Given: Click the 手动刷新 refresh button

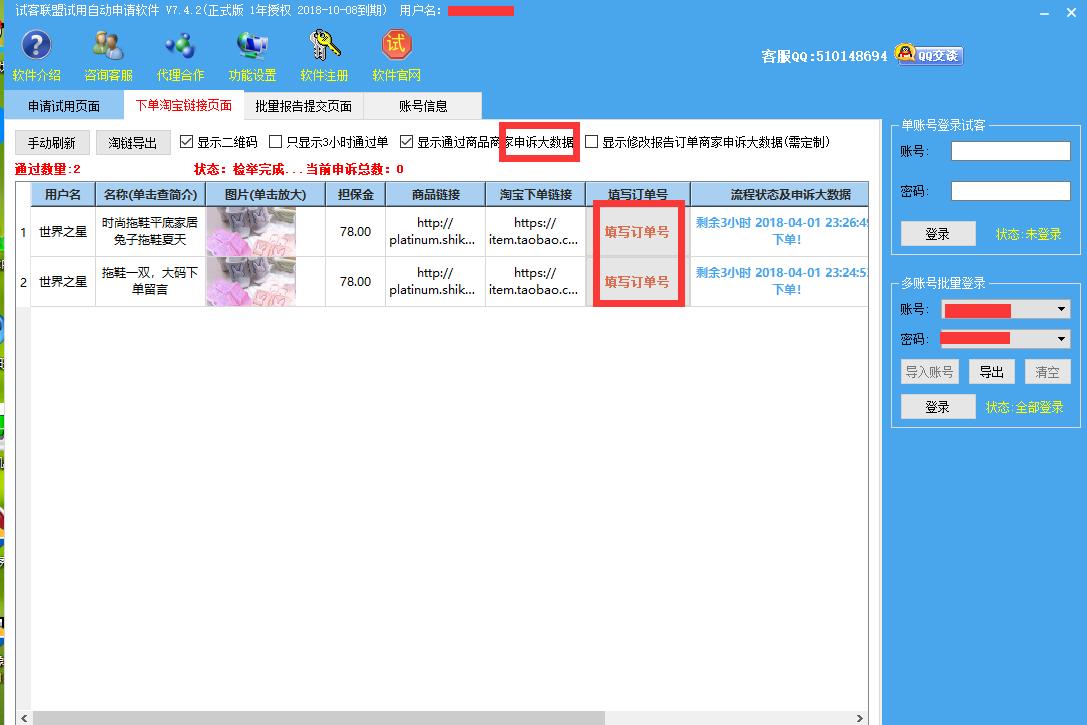Looking at the screenshot, I should click(x=51, y=141).
